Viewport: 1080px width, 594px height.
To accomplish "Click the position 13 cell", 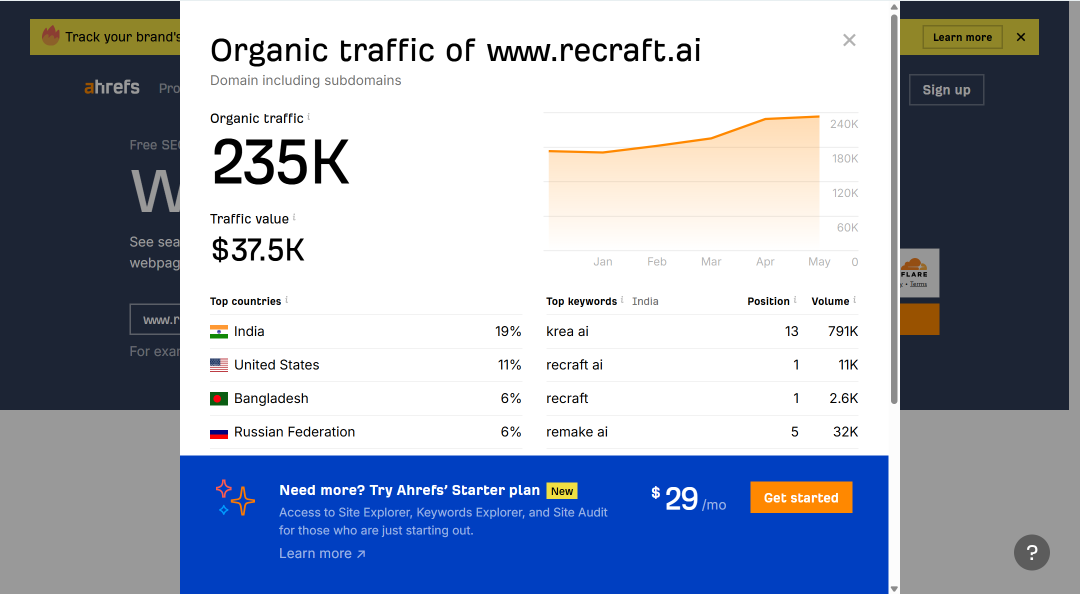I will 791,331.
